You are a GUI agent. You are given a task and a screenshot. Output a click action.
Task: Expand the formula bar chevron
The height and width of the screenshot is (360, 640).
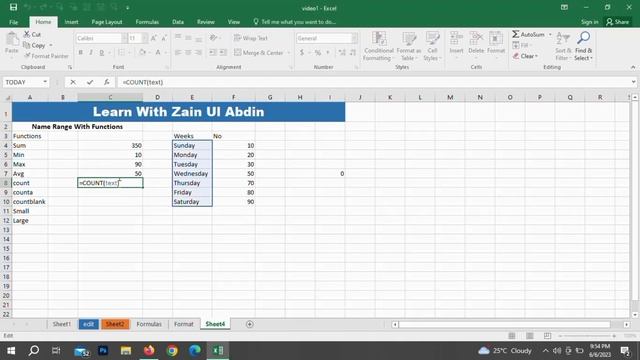[633, 82]
